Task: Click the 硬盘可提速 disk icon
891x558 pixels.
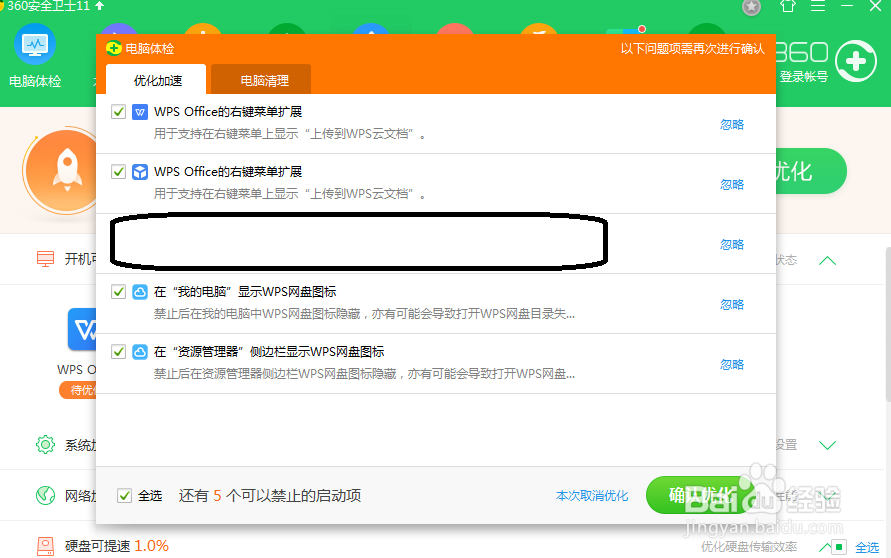Action: (45, 546)
